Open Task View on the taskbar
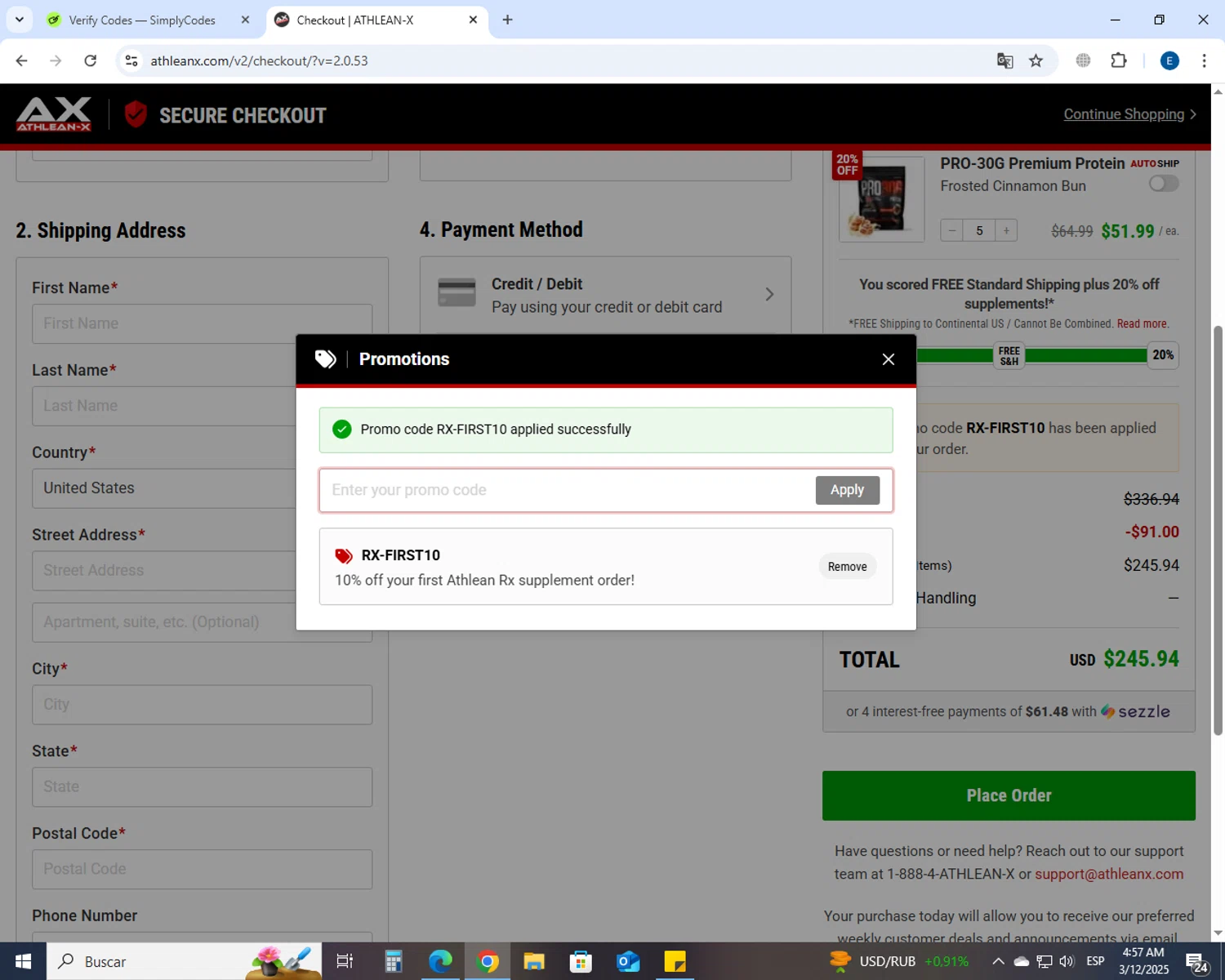The height and width of the screenshot is (980, 1225). click(x=345, y=961)
